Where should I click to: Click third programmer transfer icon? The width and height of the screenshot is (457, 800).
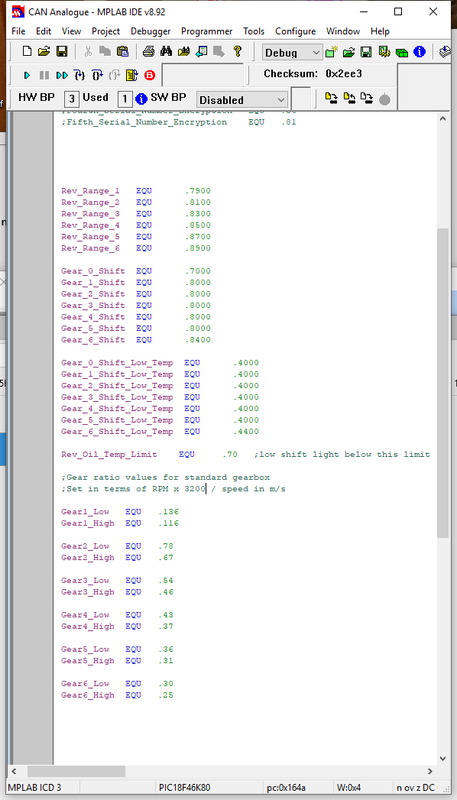click(366, 98)
